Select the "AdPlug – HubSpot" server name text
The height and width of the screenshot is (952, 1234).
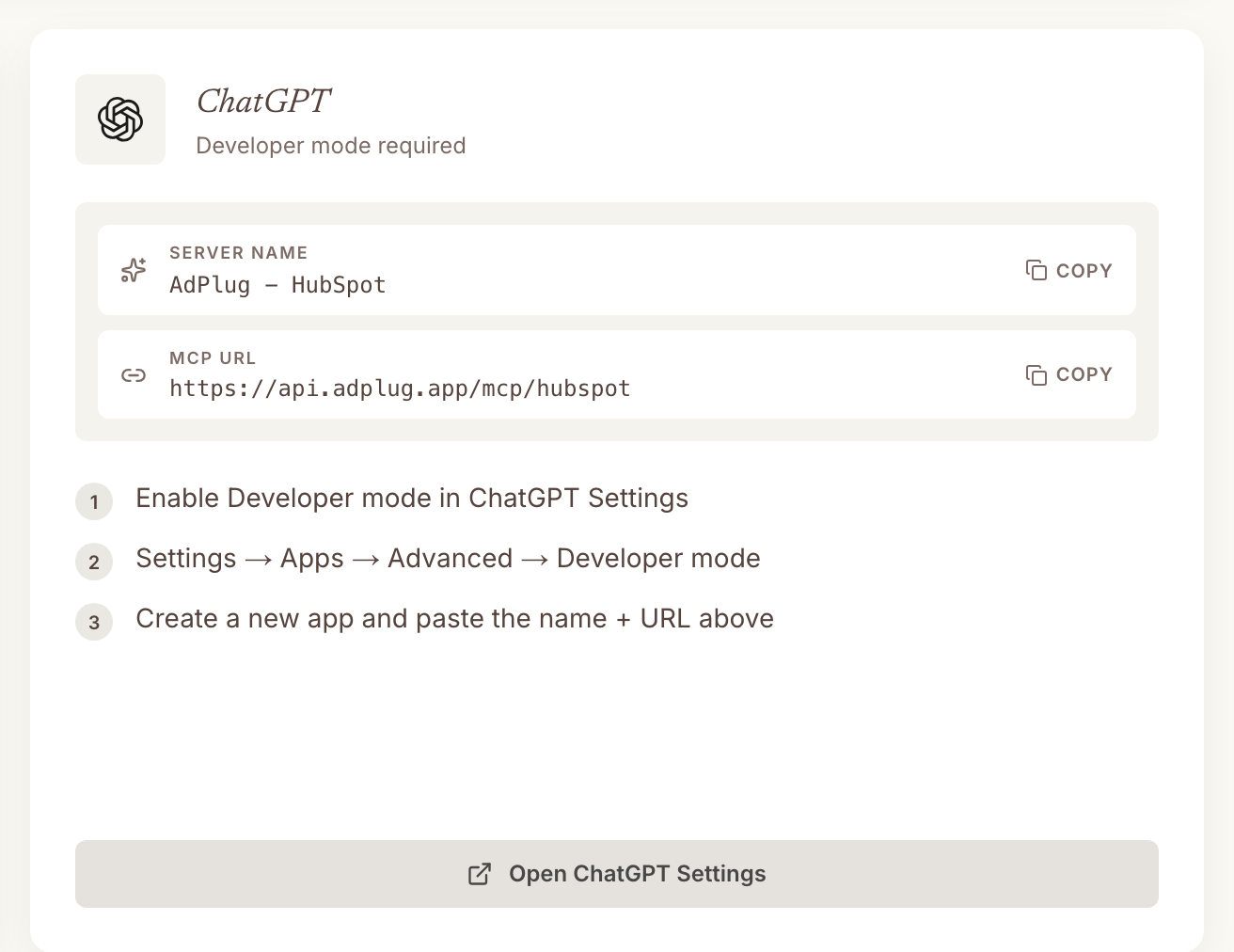click(277, 285)
